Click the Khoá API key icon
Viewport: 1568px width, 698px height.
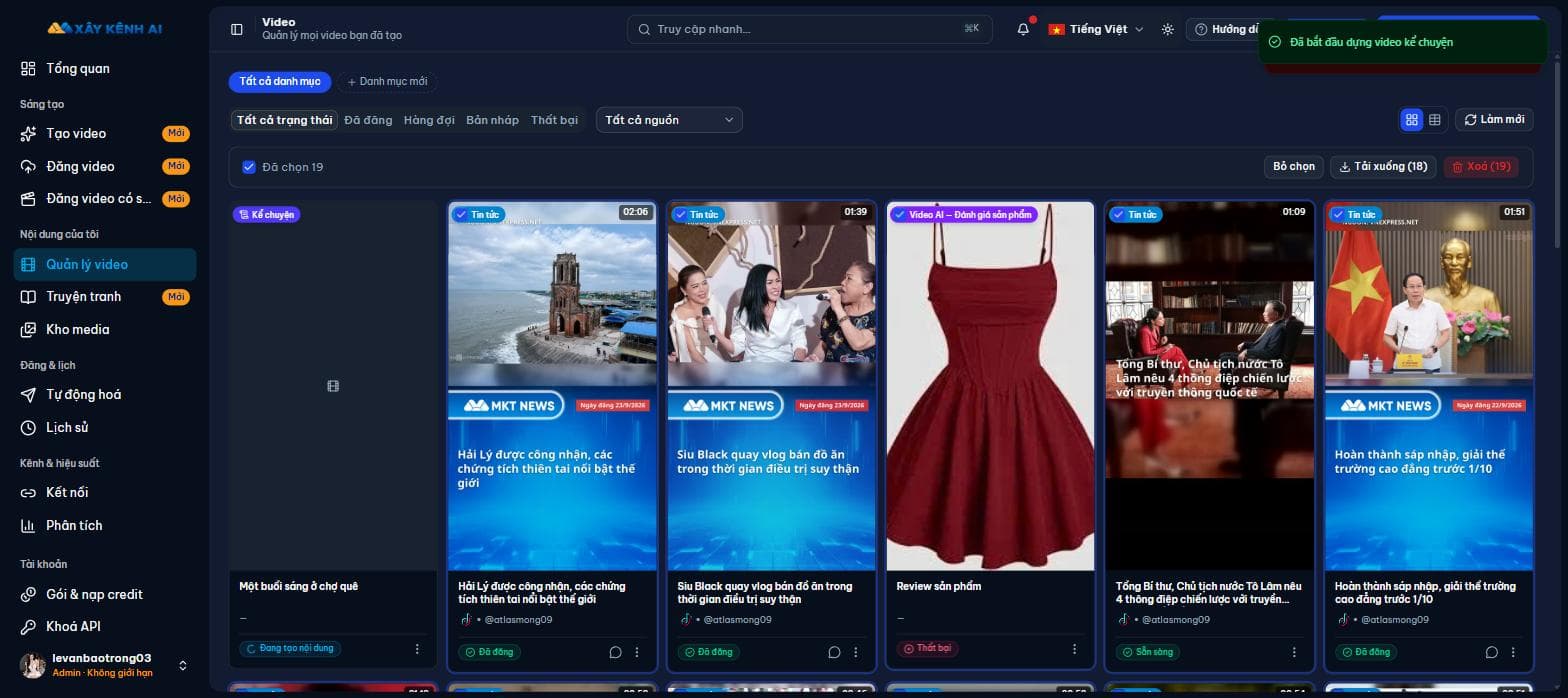point(28,626)
